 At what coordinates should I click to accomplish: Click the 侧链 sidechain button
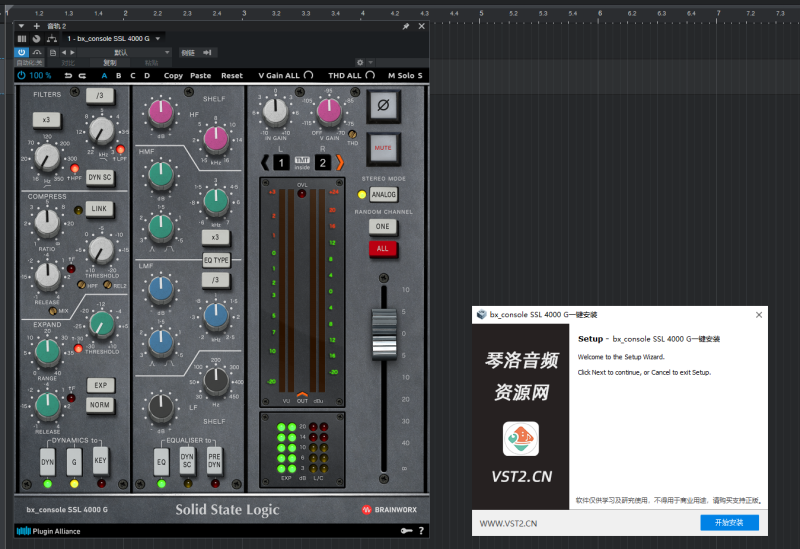[x=197, y=53]
